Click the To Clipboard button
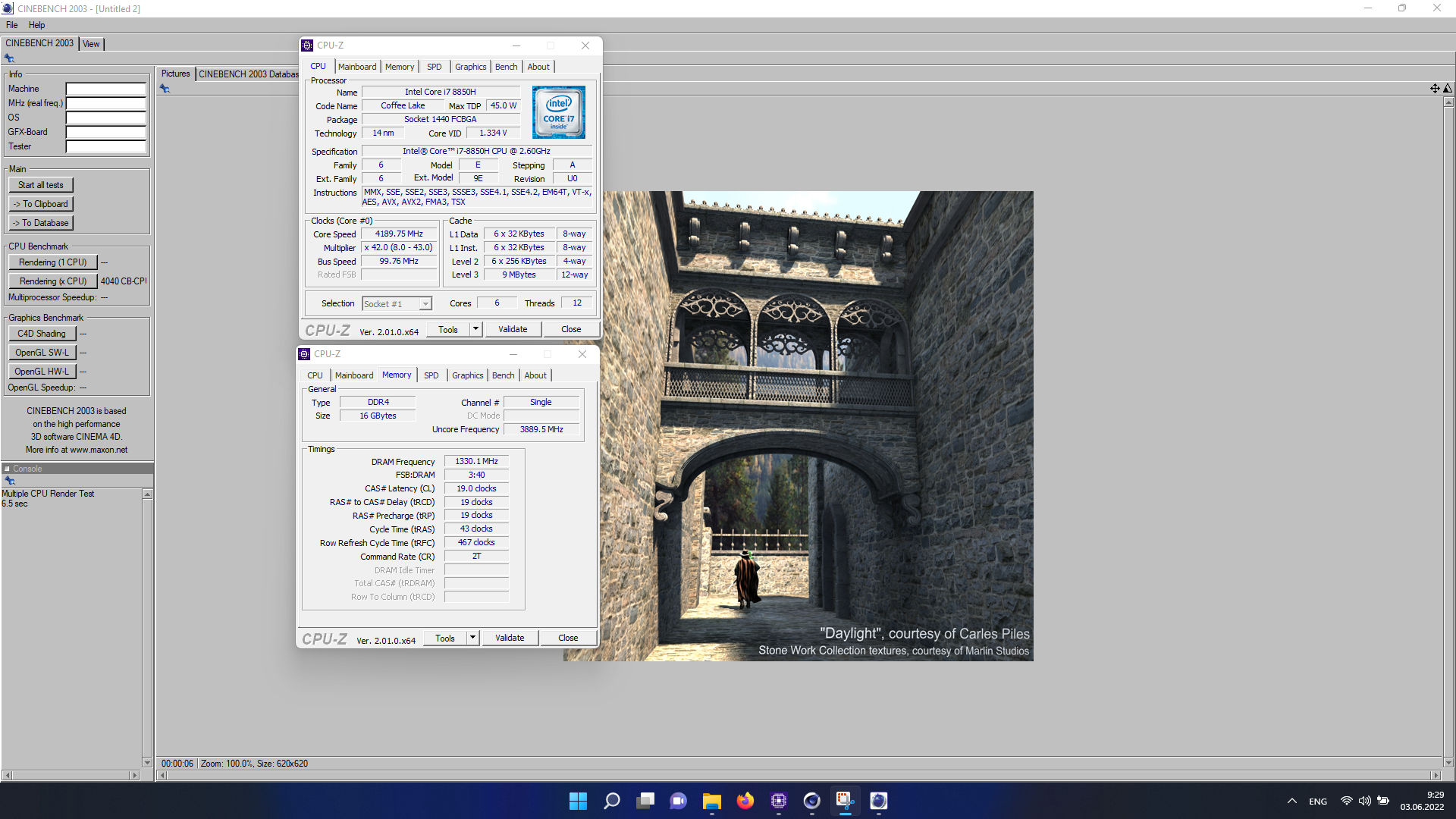The image size is (1456, 819). click(41, 204)
